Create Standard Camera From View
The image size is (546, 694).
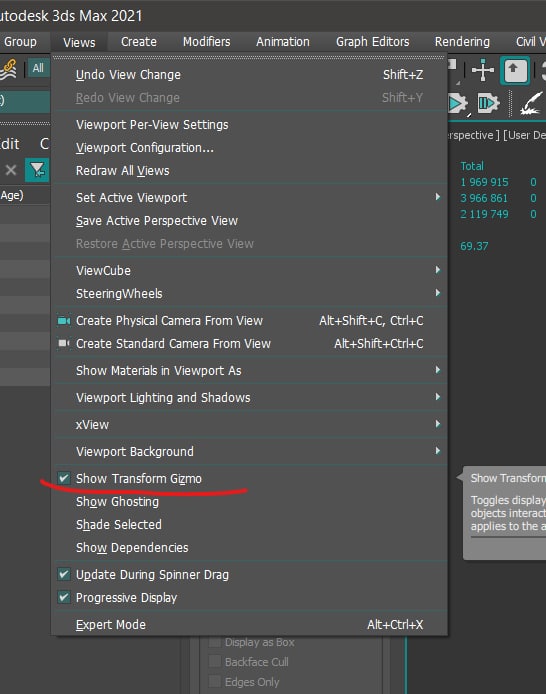point(249,344)
